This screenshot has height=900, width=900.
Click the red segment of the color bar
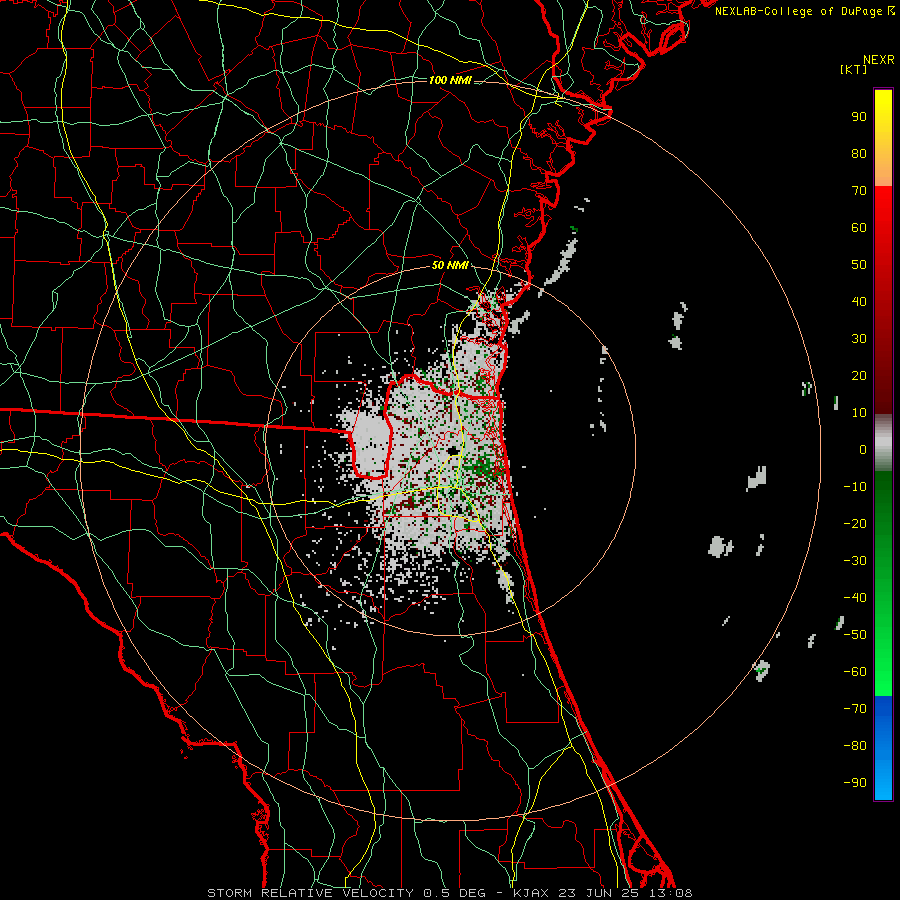[x=883, y=300]
